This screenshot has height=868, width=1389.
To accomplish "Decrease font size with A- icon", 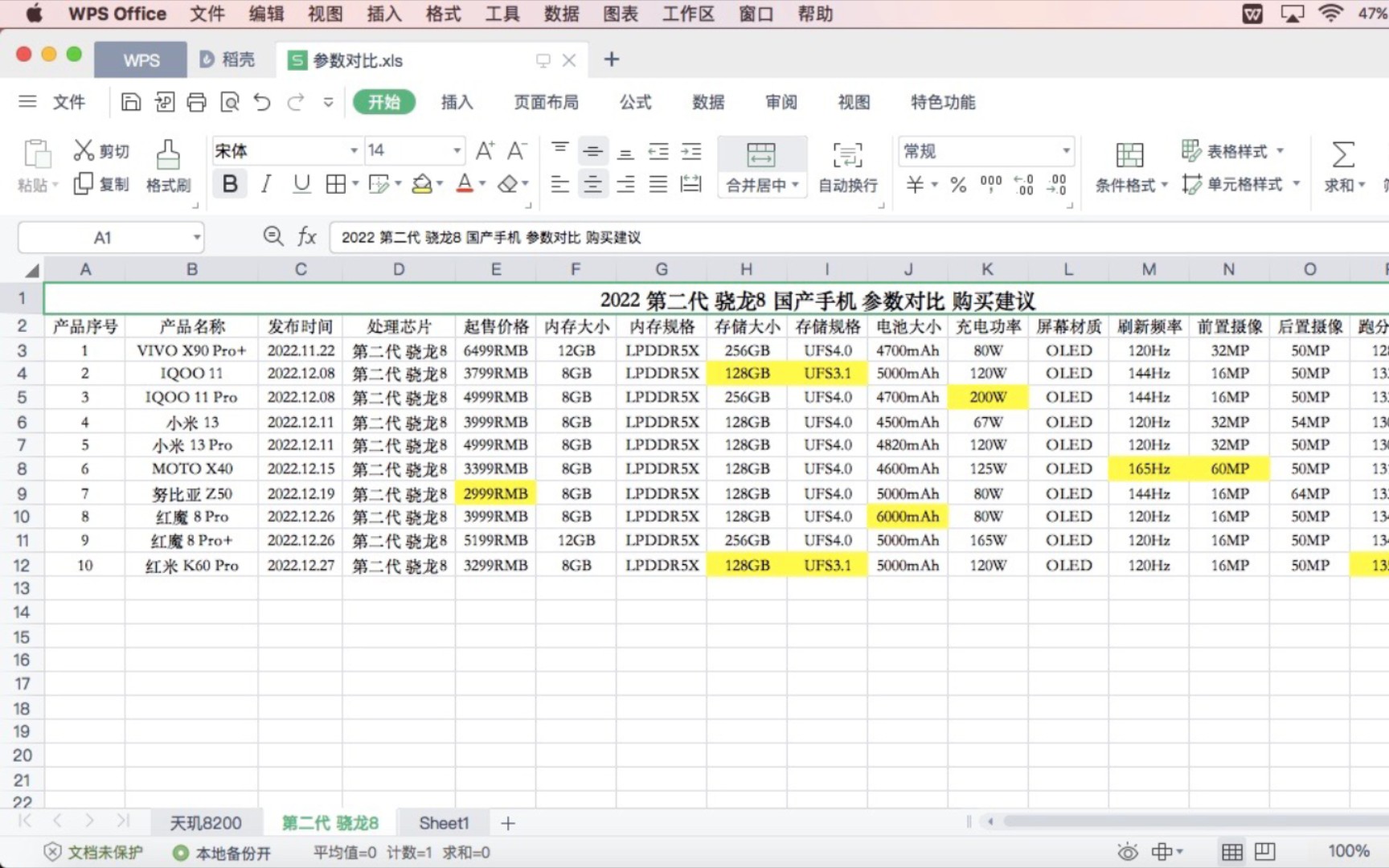I will point(517,151).
